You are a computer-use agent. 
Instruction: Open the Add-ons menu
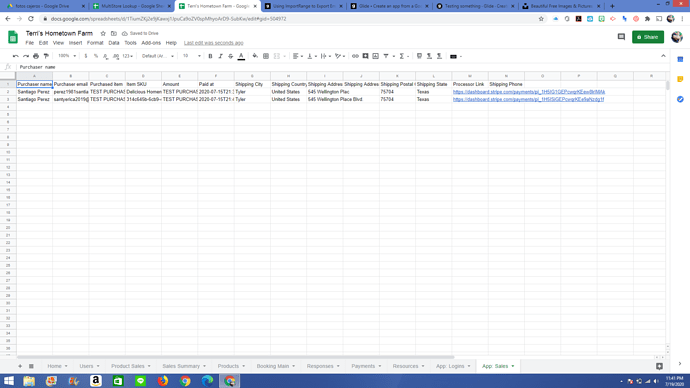[151, 43]
